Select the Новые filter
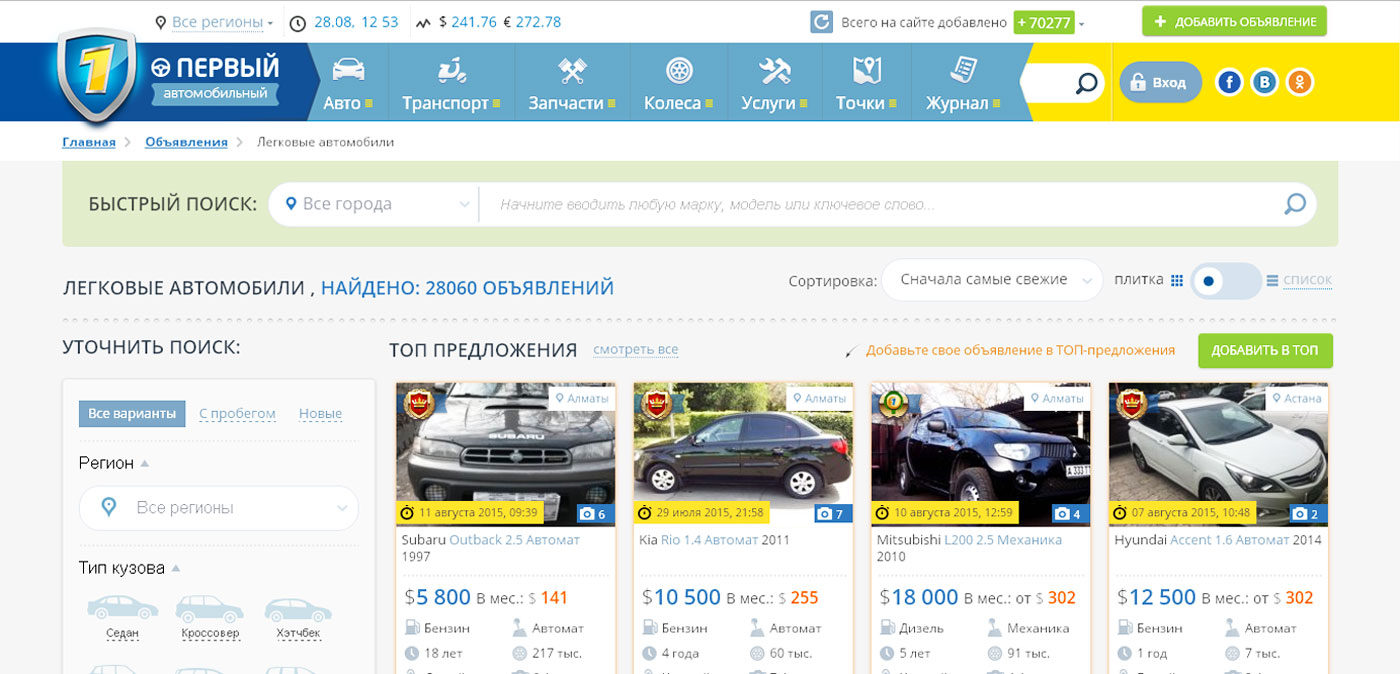The image size is (1400, 674). (320, 414)
